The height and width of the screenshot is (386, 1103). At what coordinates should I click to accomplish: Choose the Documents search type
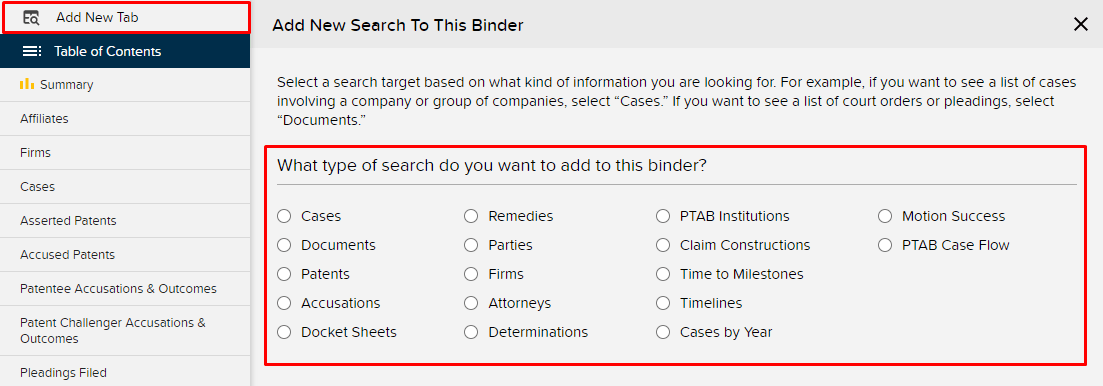click(284, 245)
